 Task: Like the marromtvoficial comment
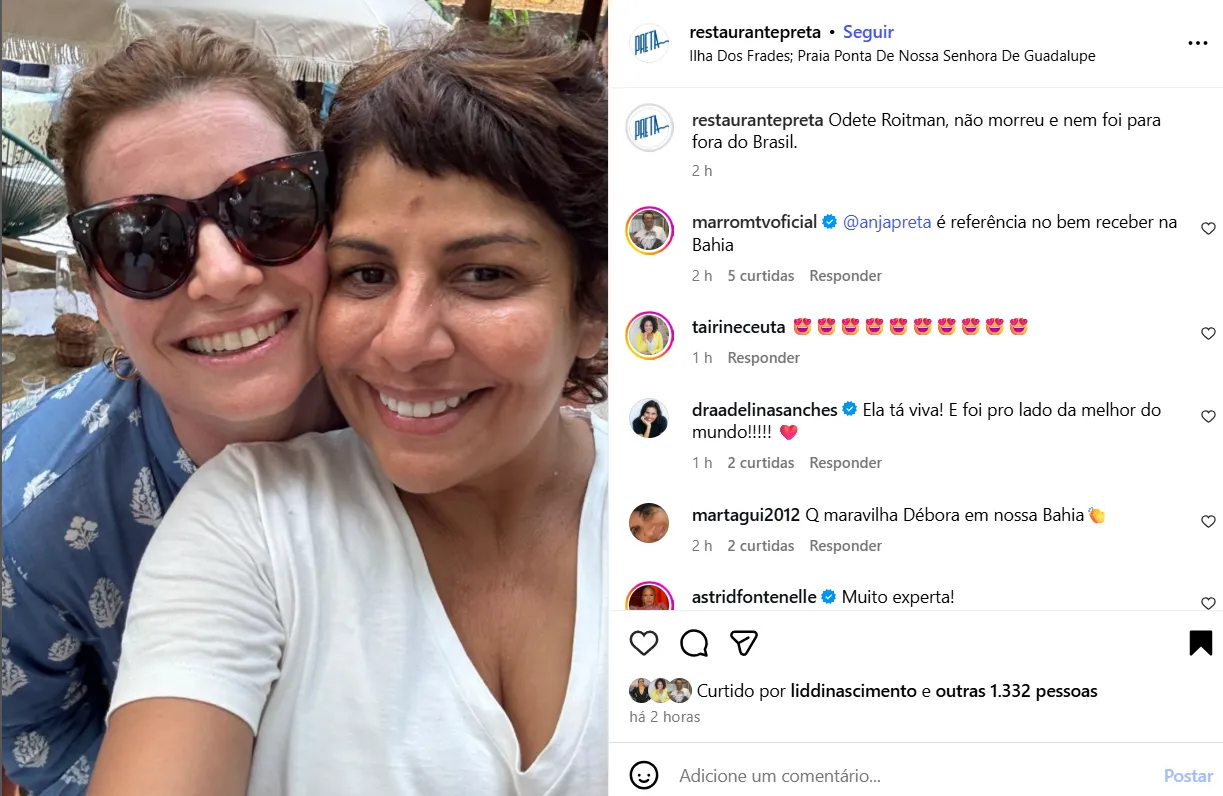pos(1208,229)
